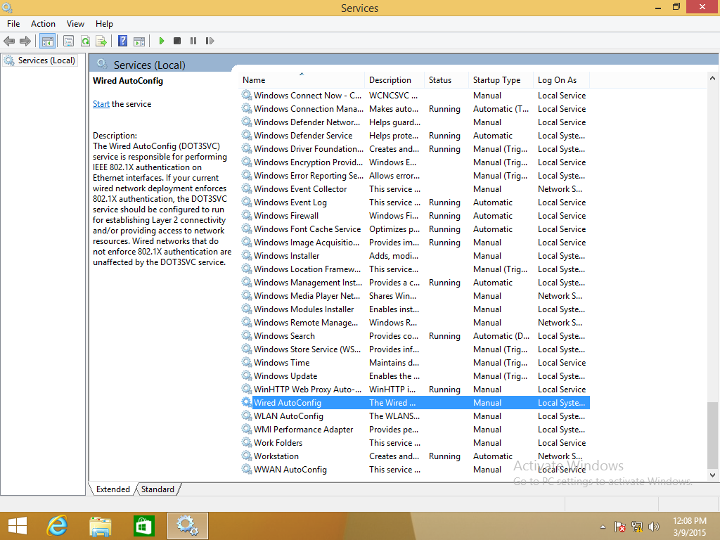Select Windows Defender Service row
Image resolution: width=720 pixels, height=540 pixels.
coord(415,135)
